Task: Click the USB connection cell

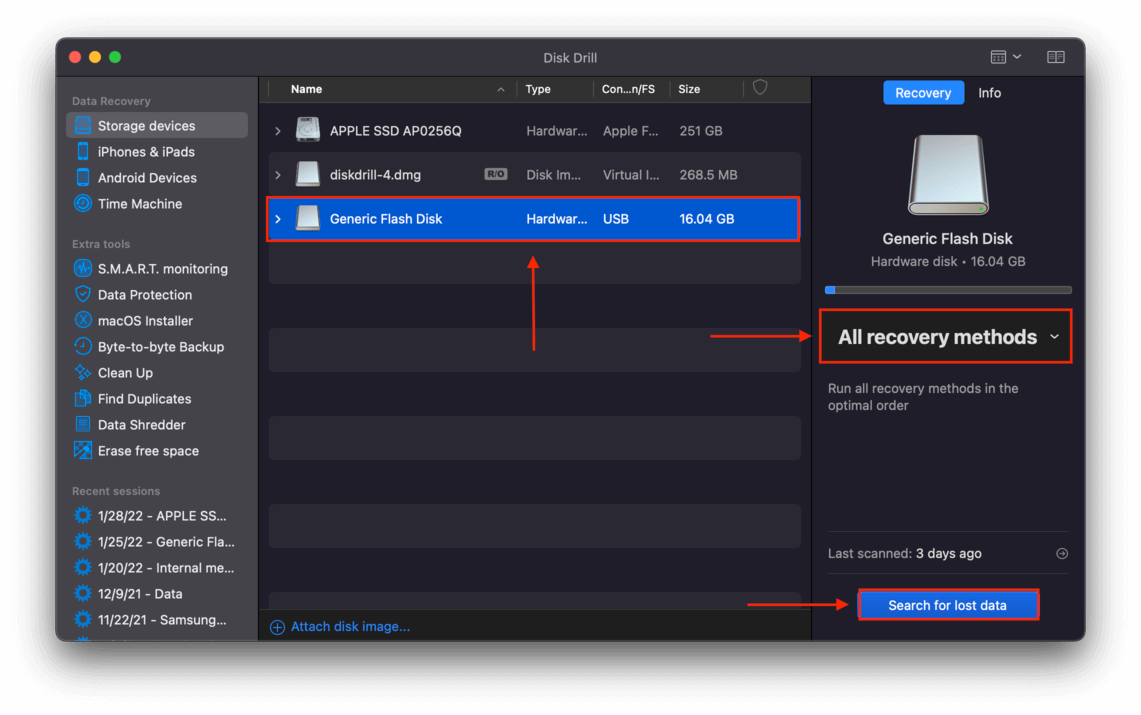Action: click(x=616, y=219)
